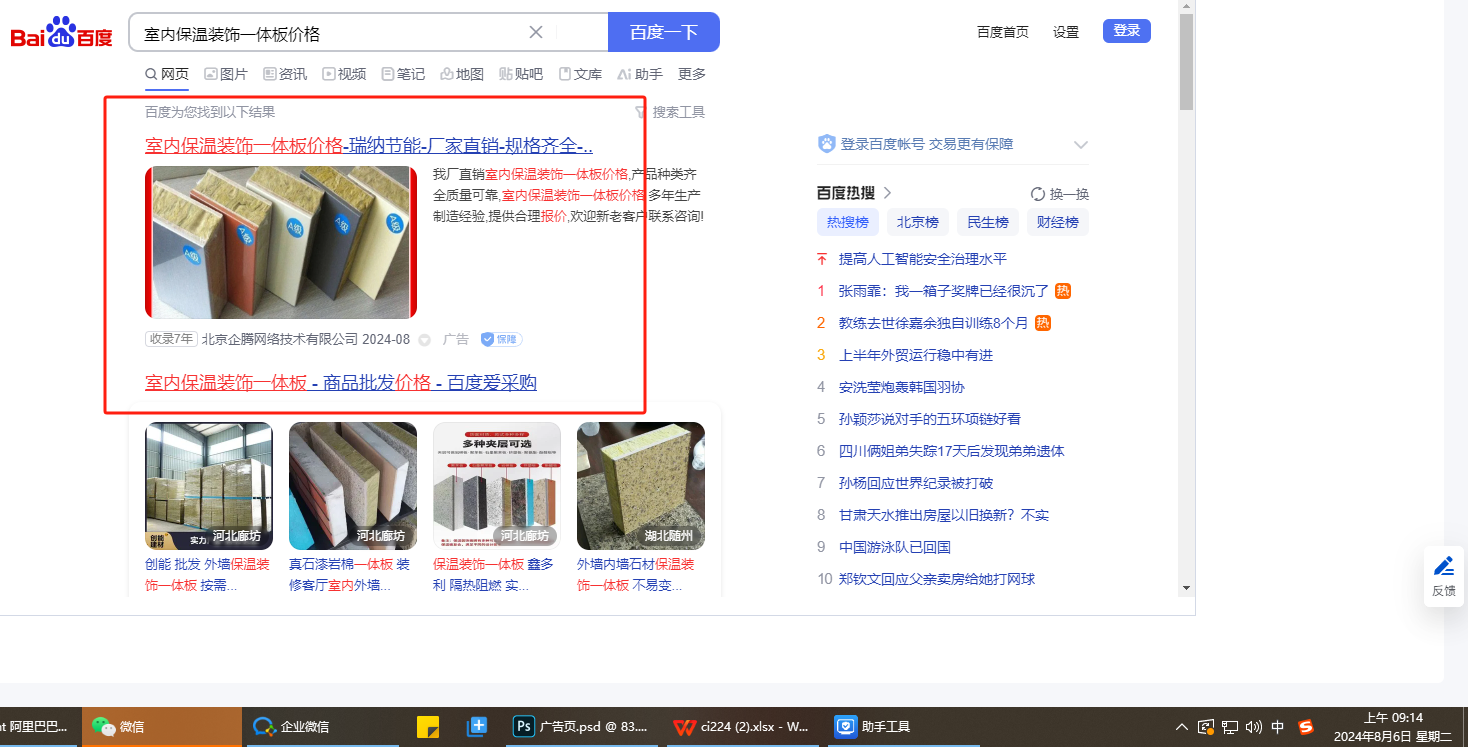1468x747 pixels.
Task: Open the 设置 link
Action: click(1066, 32)
